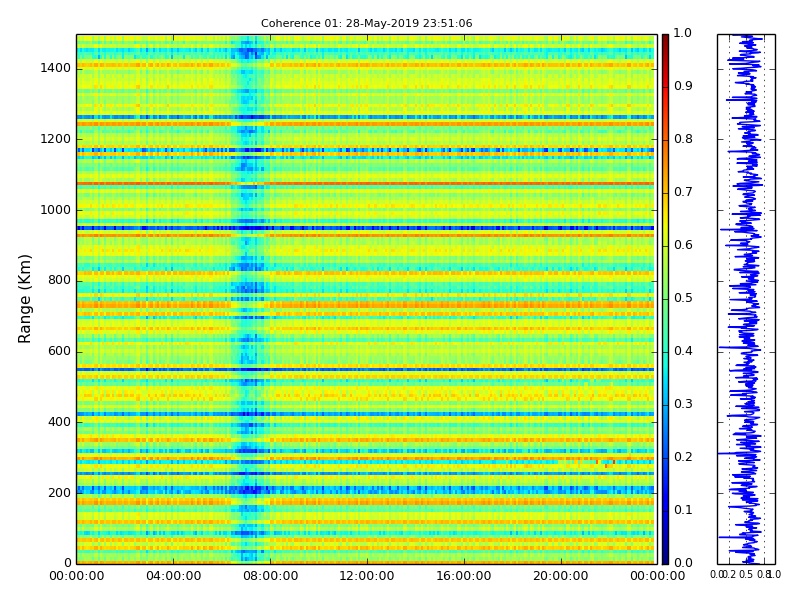The image size is (800, 600).
Task: Click the 0.7 colorbar tick label
Action: pos(683,192)
